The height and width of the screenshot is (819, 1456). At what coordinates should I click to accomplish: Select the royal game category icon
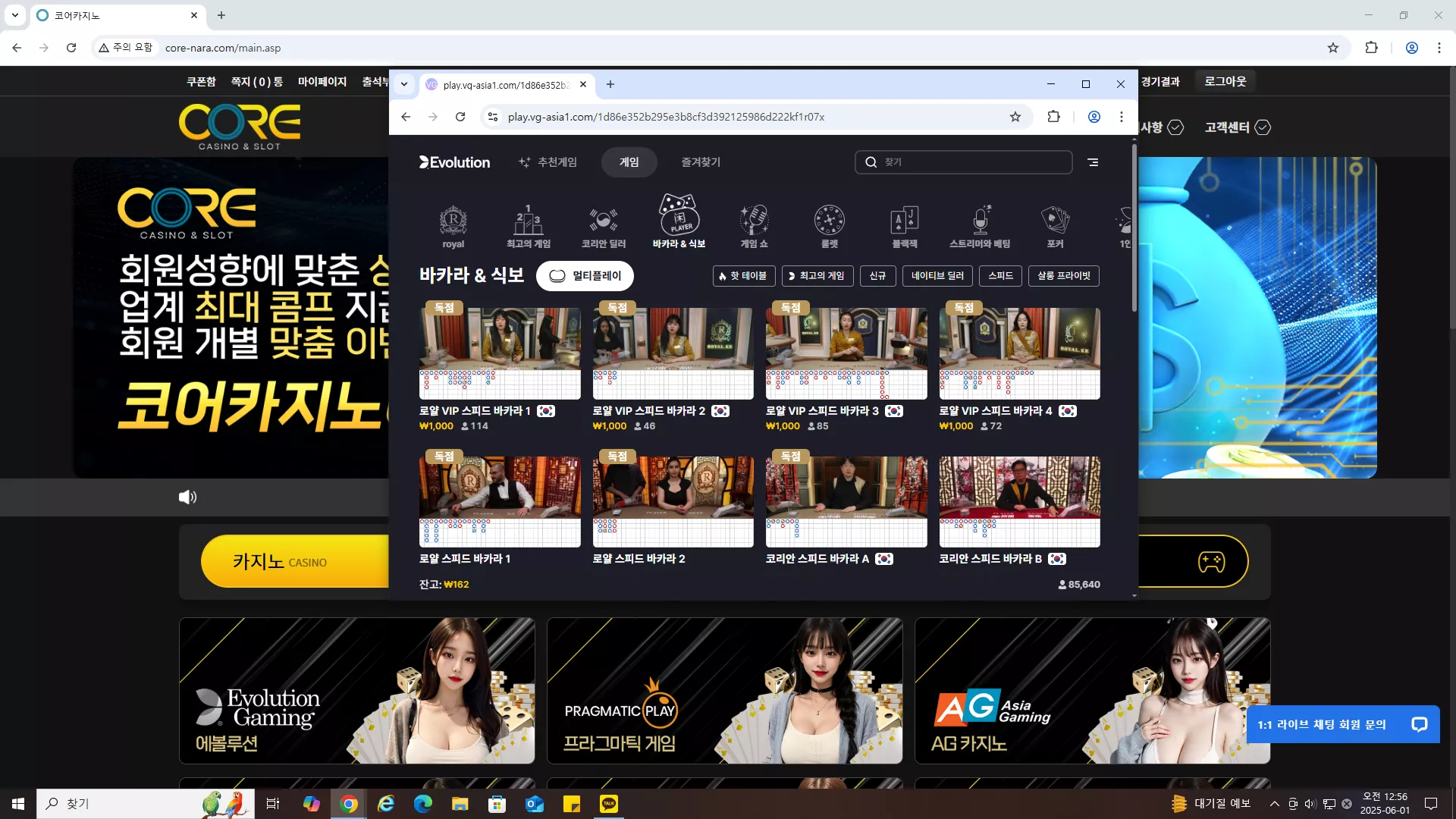point(453,226)
